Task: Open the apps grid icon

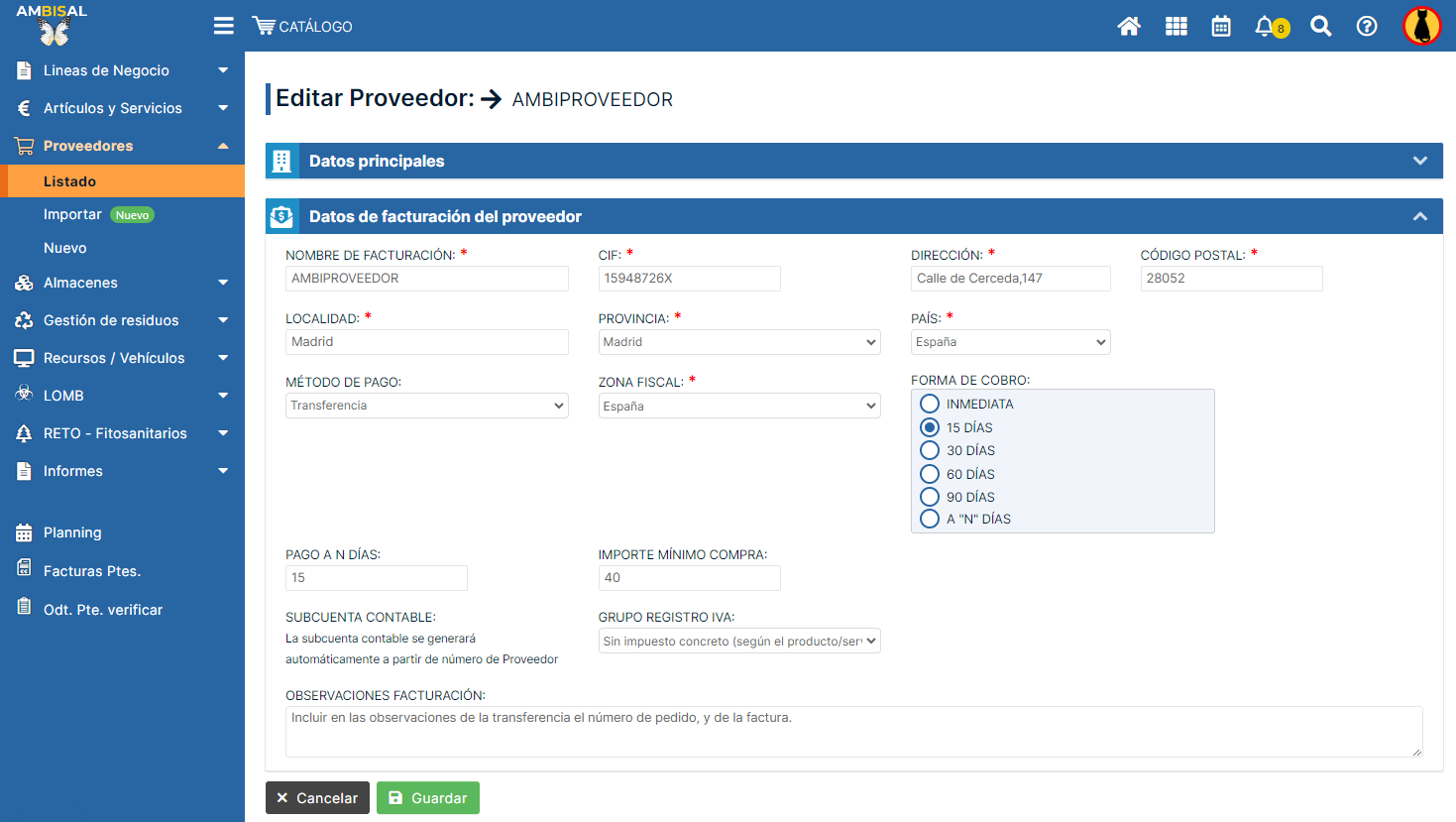Action: [x=1176, y=27]
